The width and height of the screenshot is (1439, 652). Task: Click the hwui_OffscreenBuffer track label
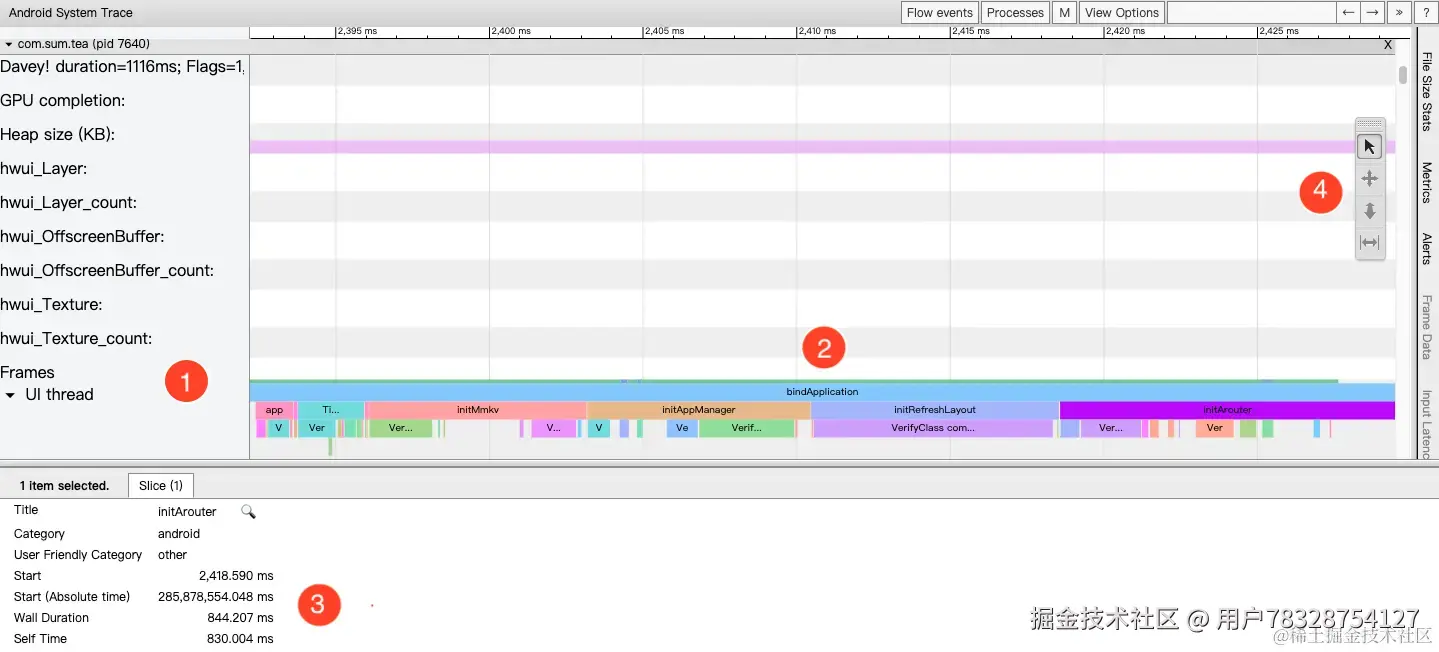click(82, 237)
